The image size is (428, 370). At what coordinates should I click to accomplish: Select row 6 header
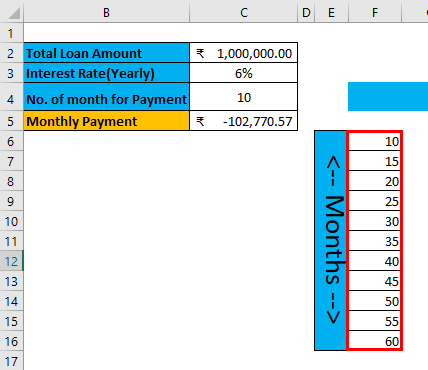pos(11,141)
